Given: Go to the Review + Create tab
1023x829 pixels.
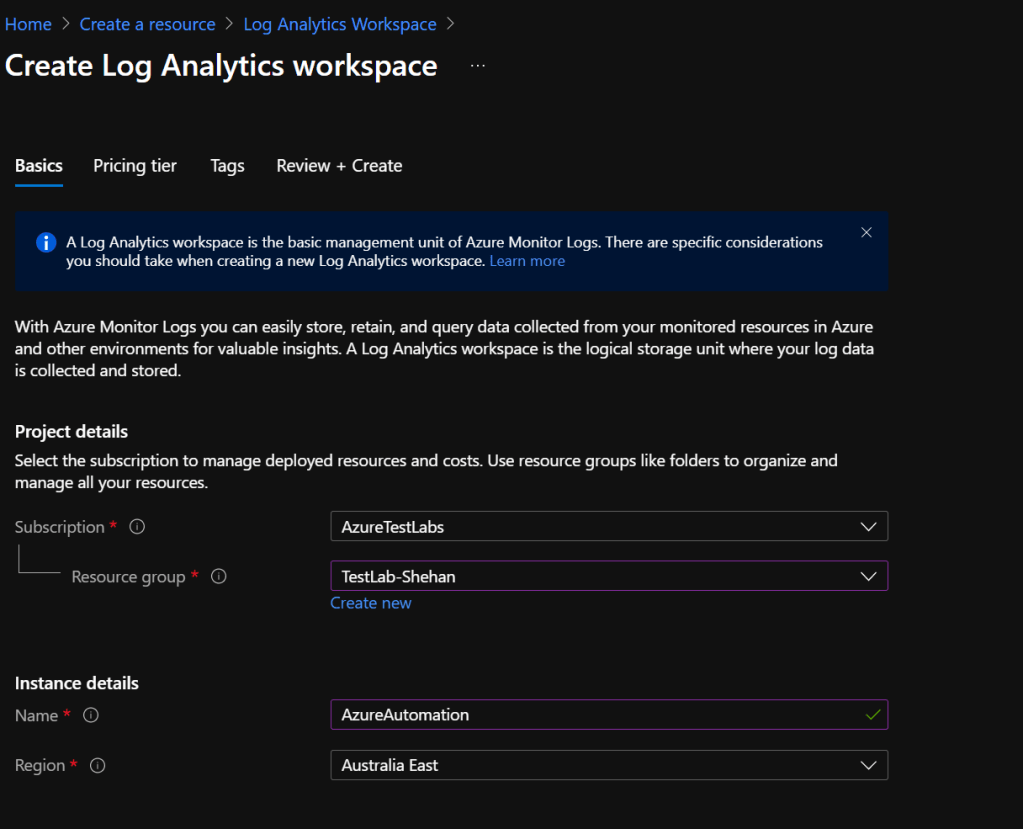Looking at the screenshot, I should point(339,166).
